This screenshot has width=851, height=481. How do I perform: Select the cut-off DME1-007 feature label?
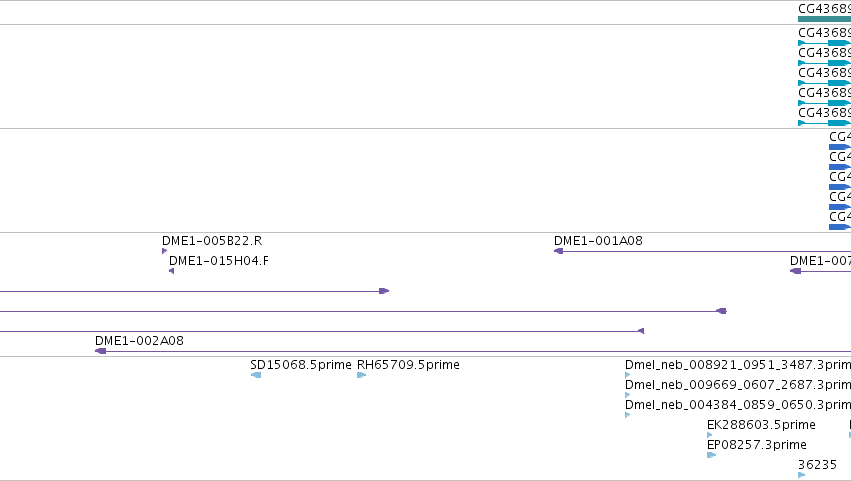coord(820,261)
